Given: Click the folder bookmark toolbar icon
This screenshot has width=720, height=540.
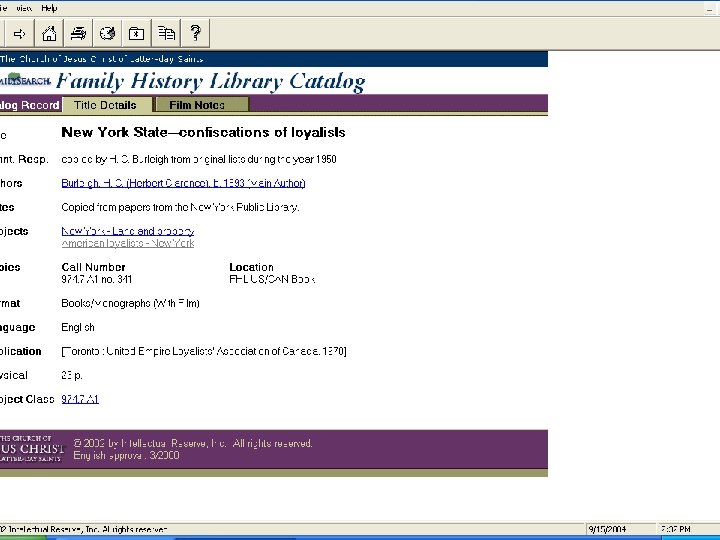Looking at the screenshot, I should pyautogui.click(x=136, y=34).
